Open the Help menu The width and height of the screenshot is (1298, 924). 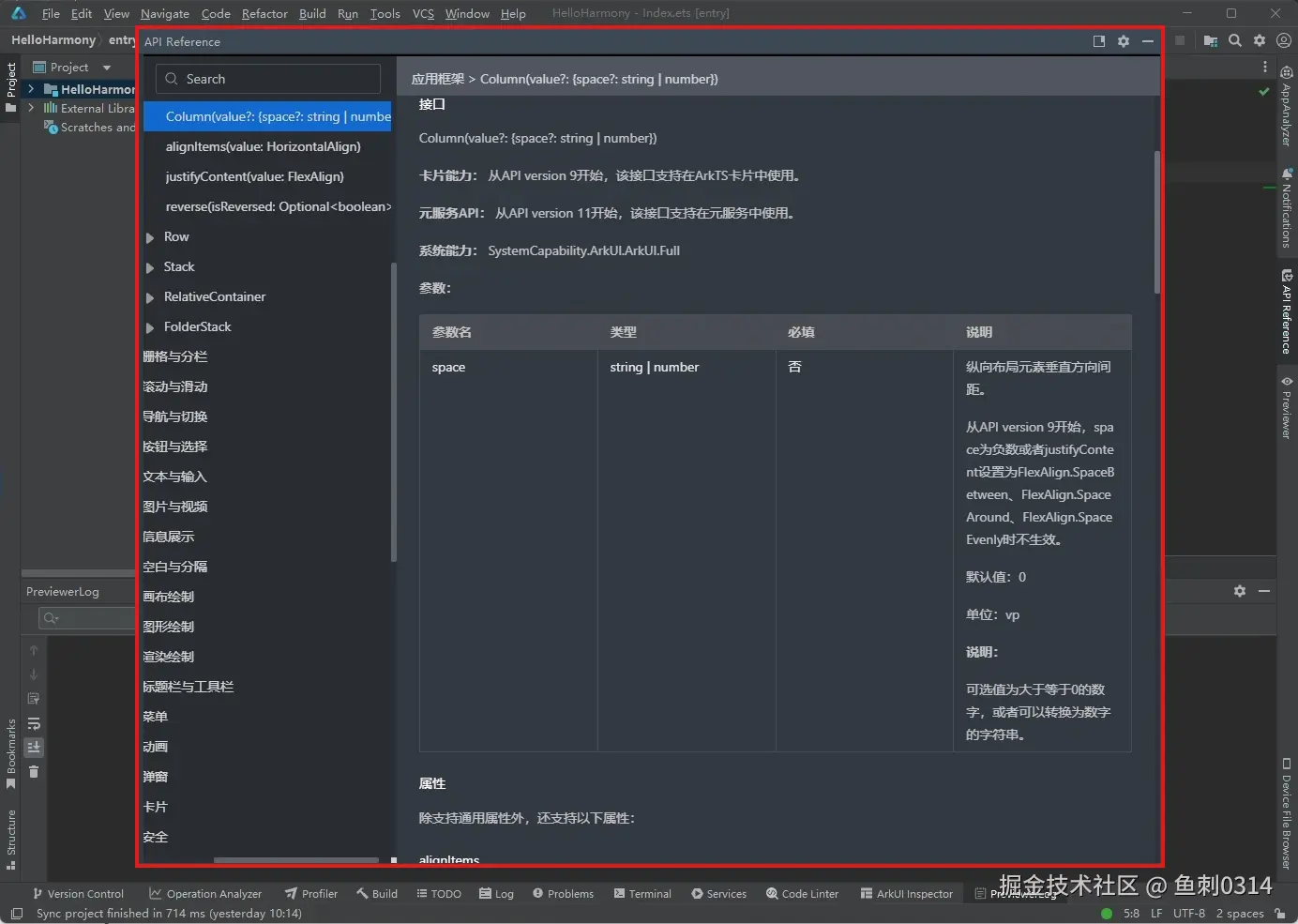[x=513, y=13]
